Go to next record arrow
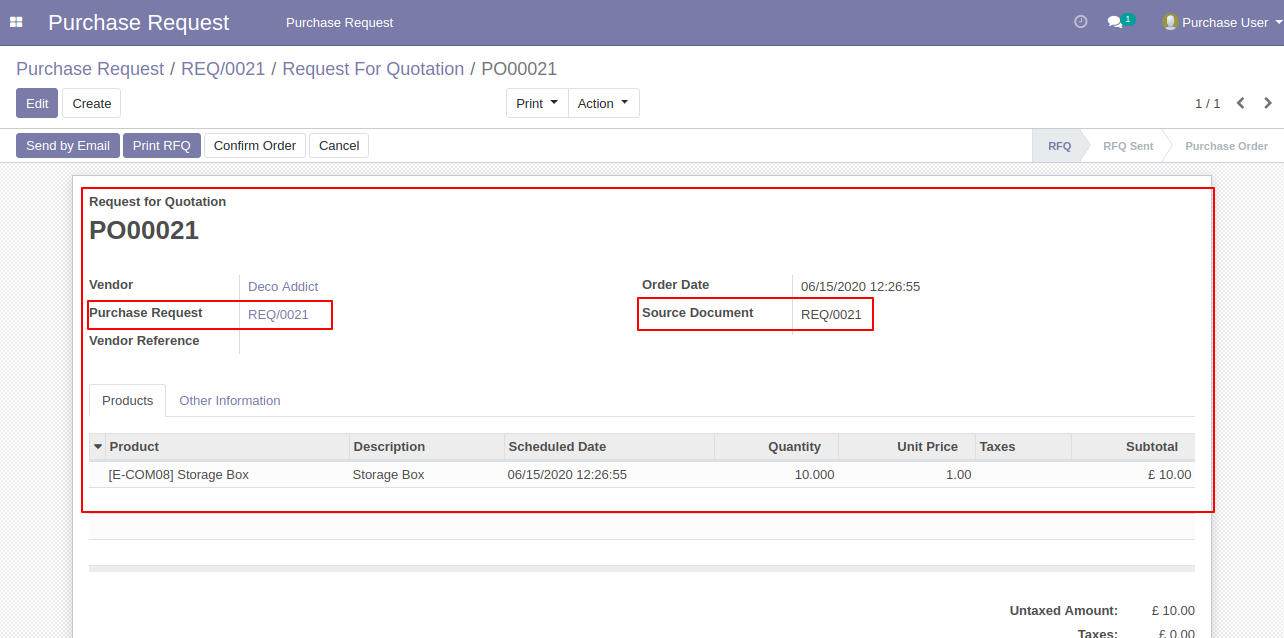This screenshot has height=638, width=1284. coord(1268,103)
